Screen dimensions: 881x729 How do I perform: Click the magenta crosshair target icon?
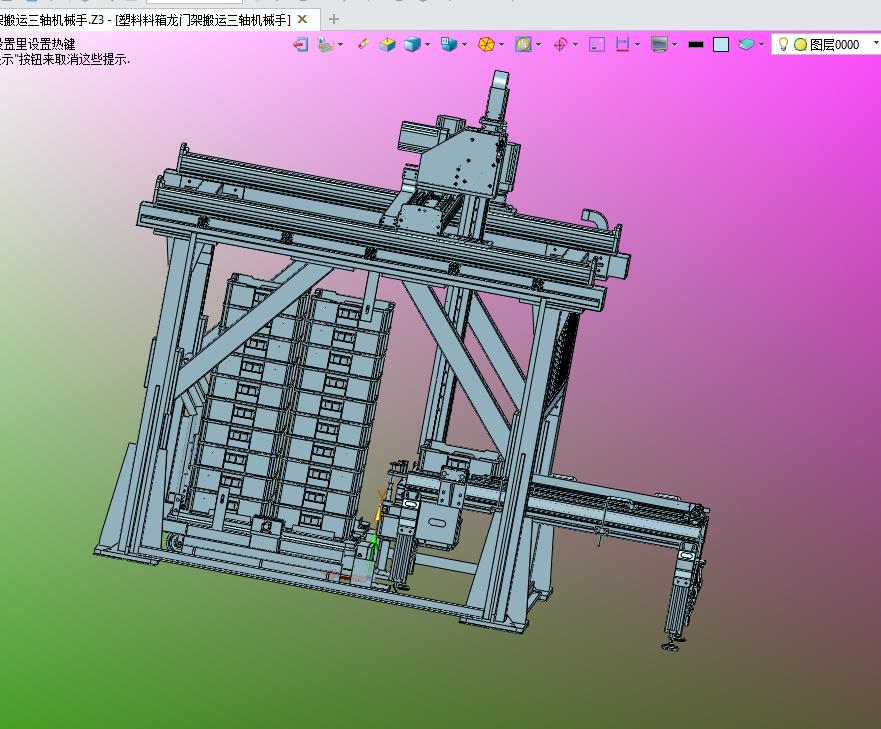coord(560,44)
